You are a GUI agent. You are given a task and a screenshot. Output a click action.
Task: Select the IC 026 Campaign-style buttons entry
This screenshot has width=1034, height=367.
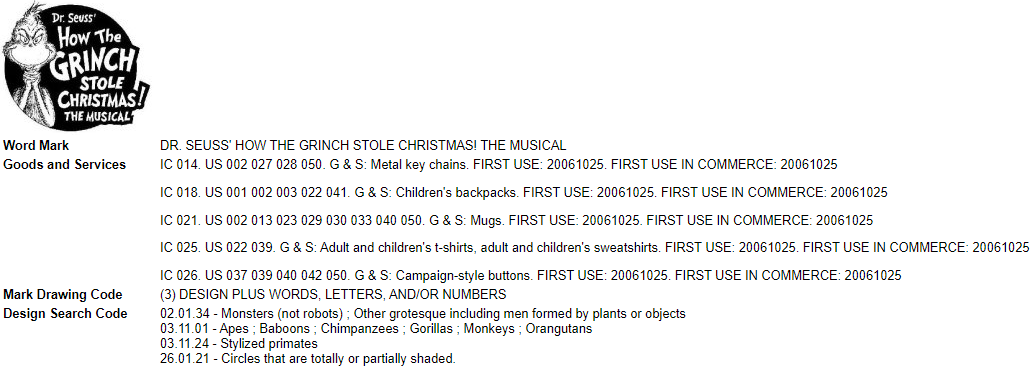531,275
